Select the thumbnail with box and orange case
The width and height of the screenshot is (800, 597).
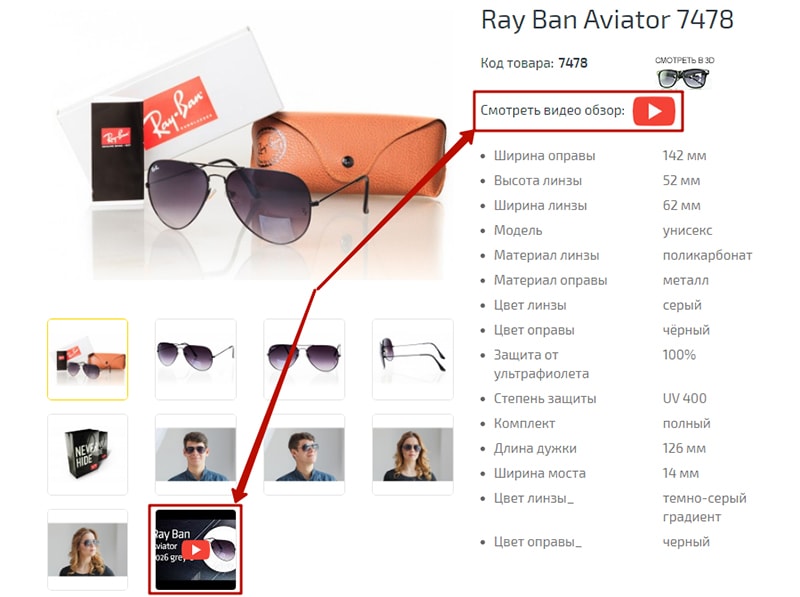click(x=87, y=359)
